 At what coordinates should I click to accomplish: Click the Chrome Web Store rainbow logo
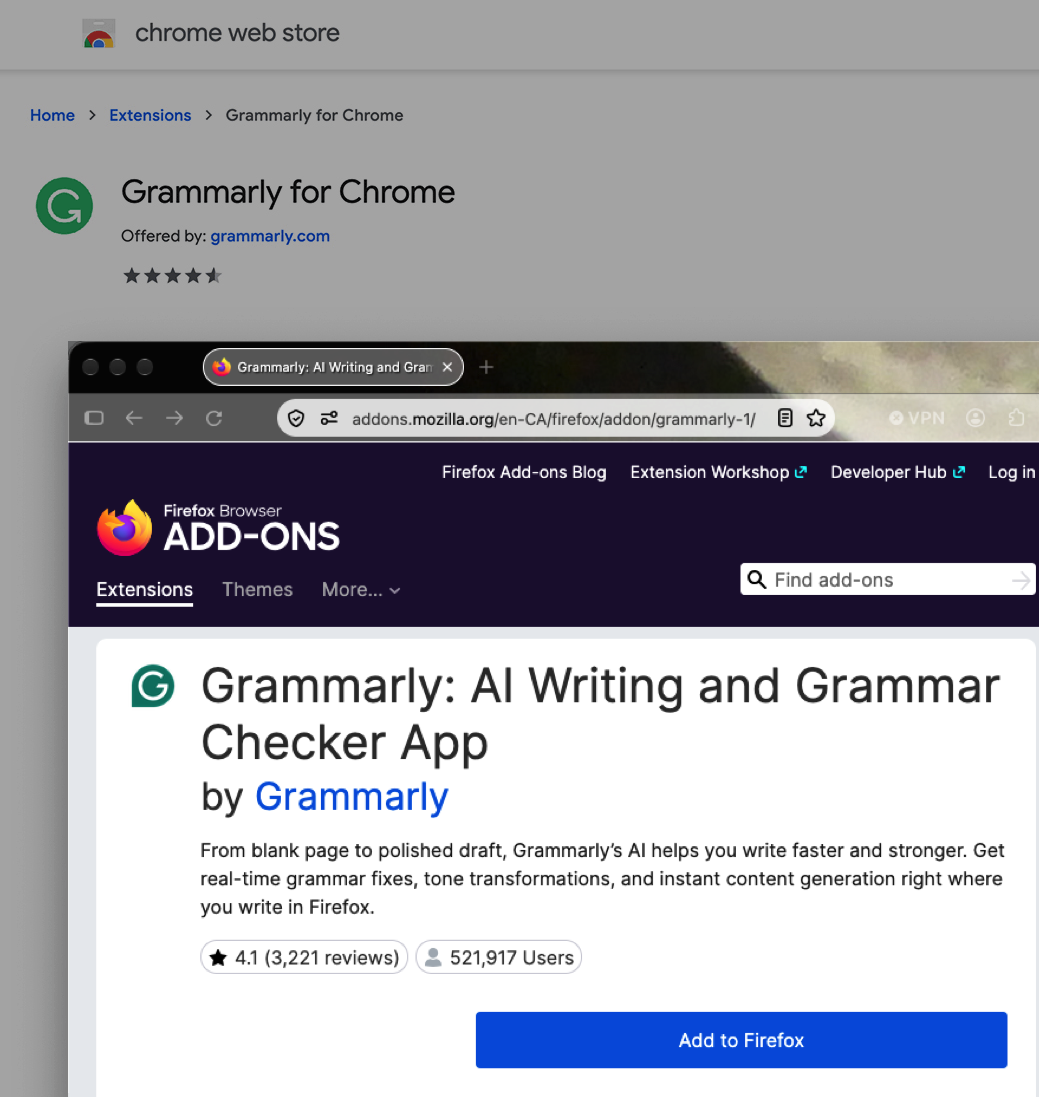click(x=99, y=34)
